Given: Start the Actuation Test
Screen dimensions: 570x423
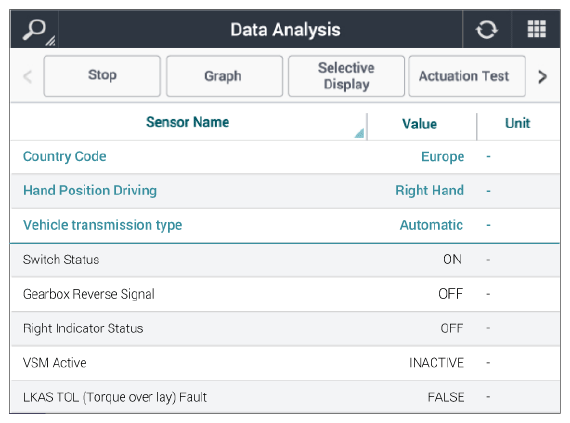Looking at the screenshot, I should [467, 76].
